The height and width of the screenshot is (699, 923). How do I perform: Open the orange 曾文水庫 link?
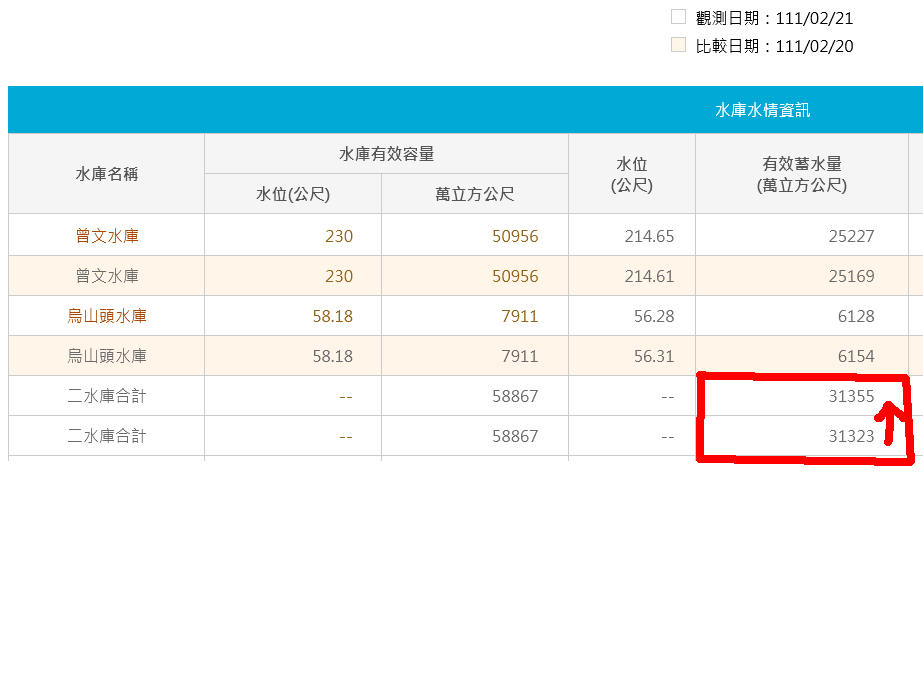(107, 236)
